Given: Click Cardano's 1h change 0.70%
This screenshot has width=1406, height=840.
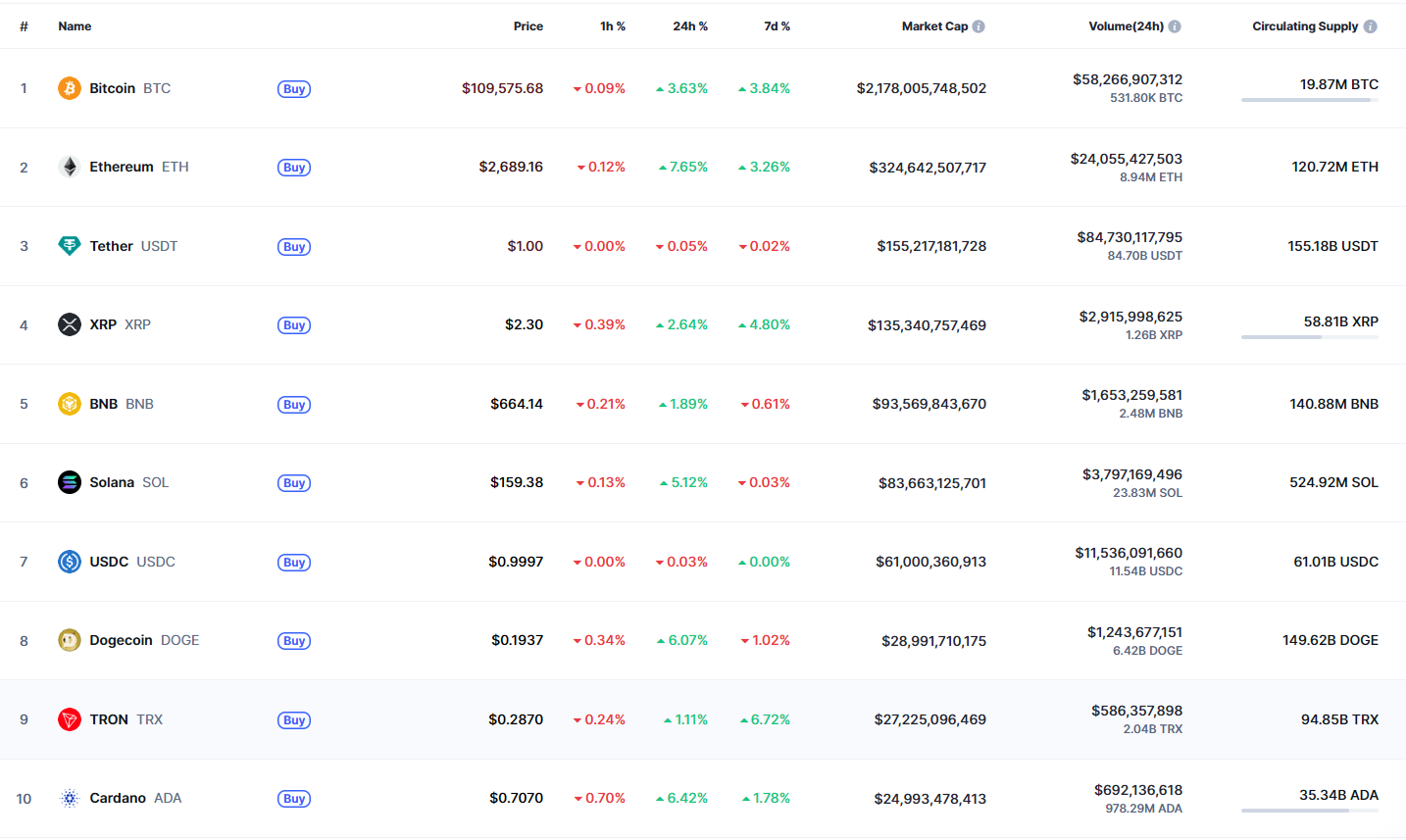Looking at the screenshot, I should 600,798.
